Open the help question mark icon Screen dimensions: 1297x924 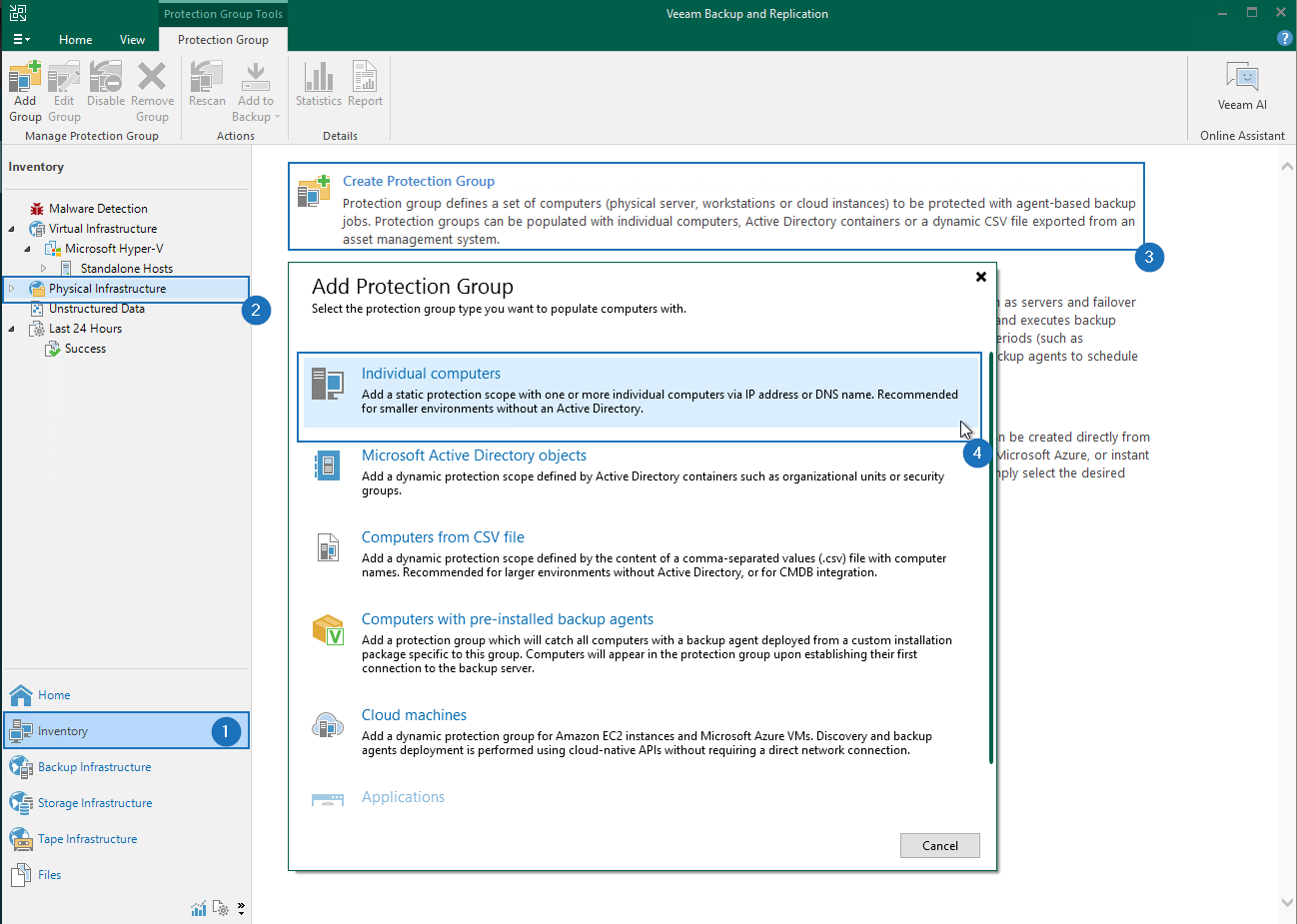[1285, 38]
